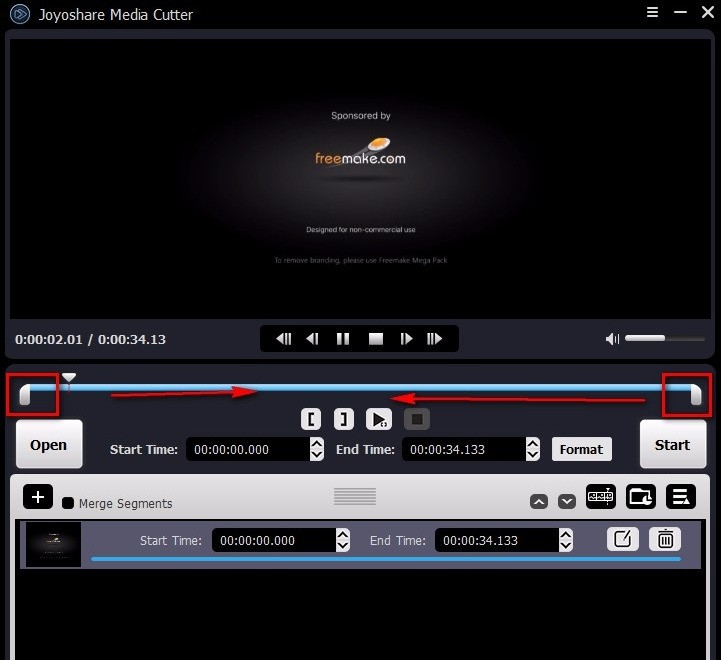Click the video preview area
This screenshot has width=721, height=660.
[360, 179]
